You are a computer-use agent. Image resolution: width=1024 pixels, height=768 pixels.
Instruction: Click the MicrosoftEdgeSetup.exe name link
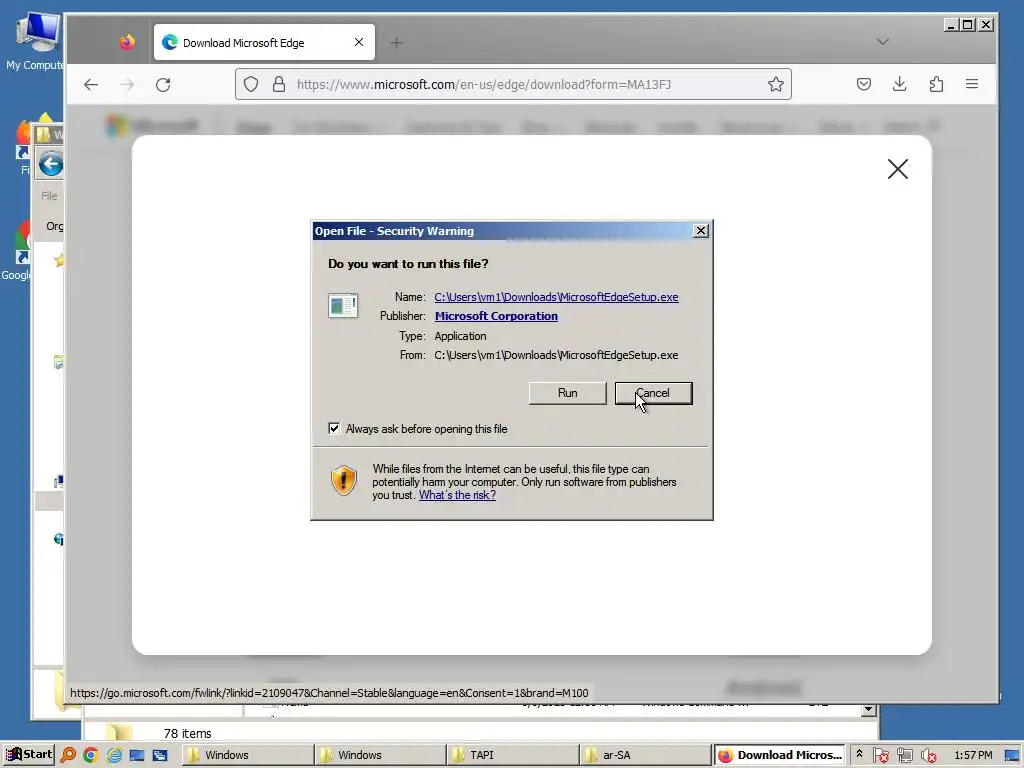pyautogui.click(x=556, y=297)
